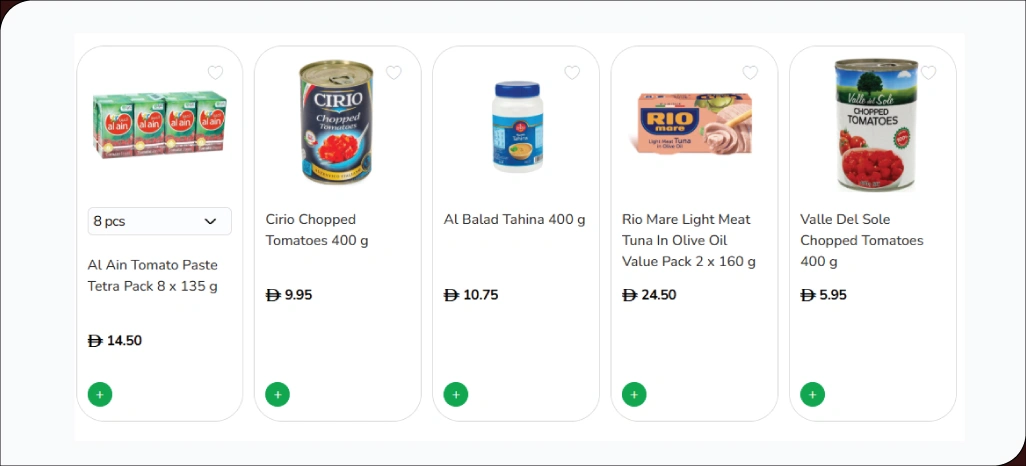
Task: Open the 8 pcs quantity dropdown
Action: 160,221
